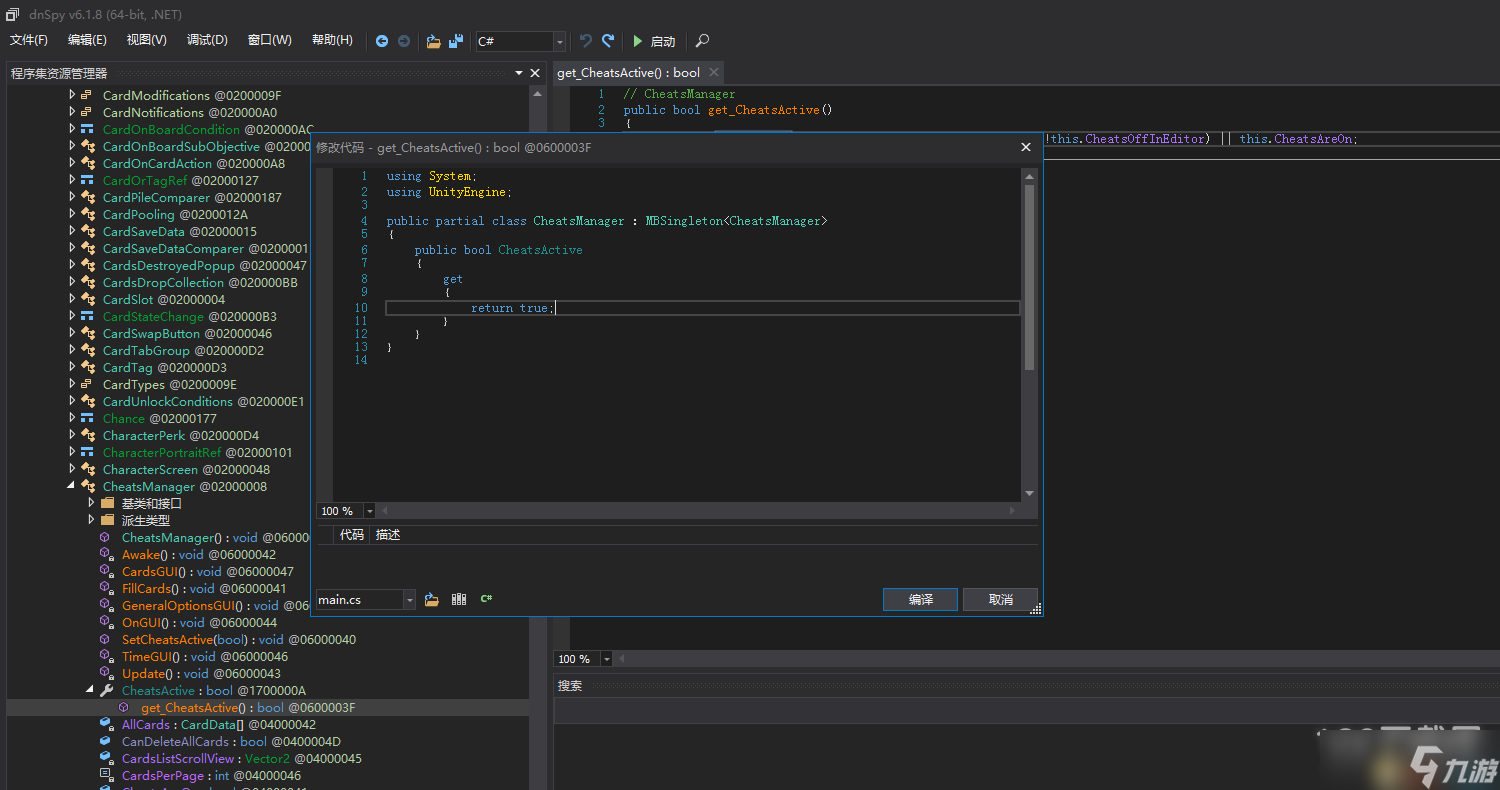Click the add assembly reference folder icon in dialog

click(x=432, y=599)
